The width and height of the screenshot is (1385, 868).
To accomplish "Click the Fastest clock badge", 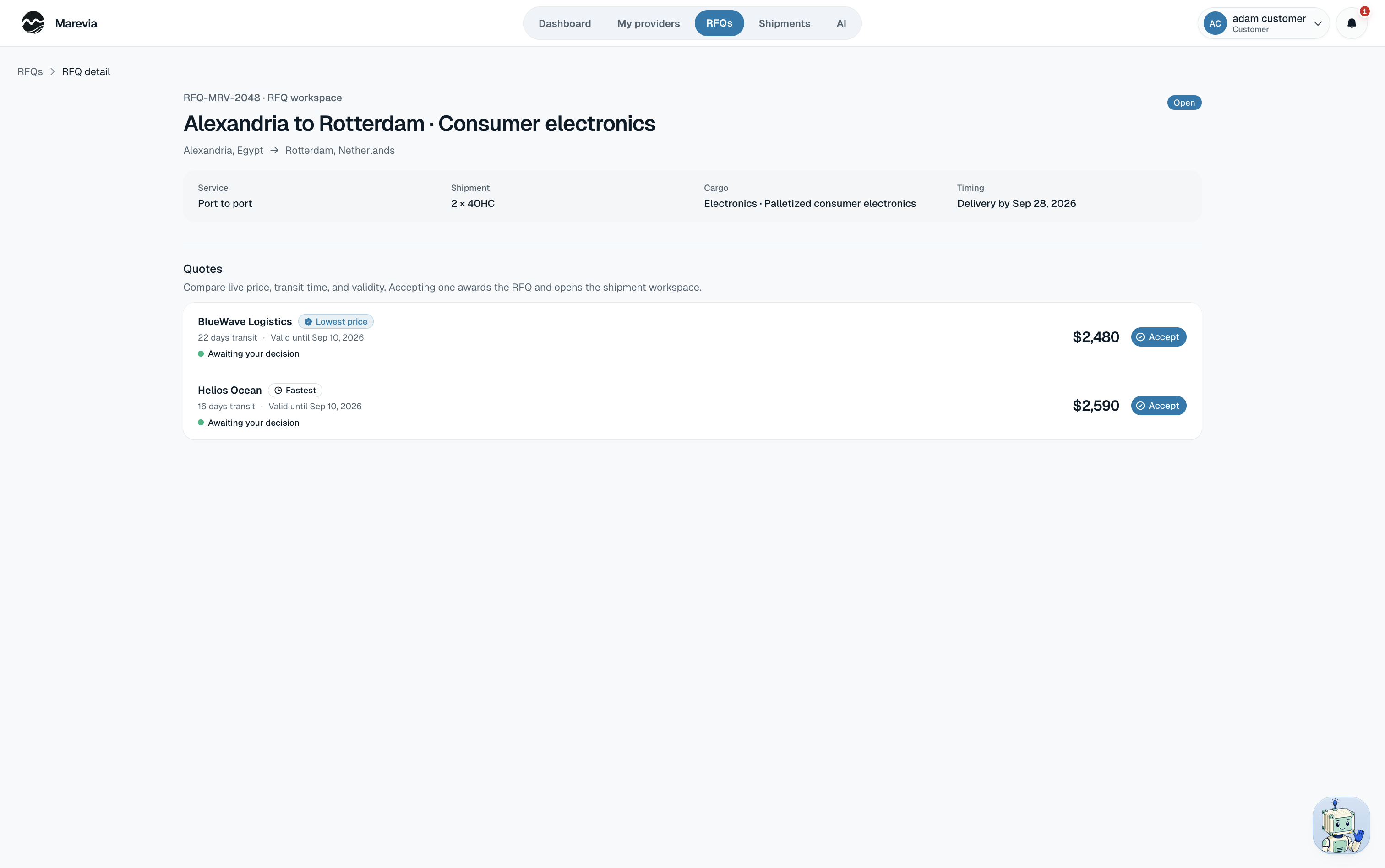I will pos(294,391).
